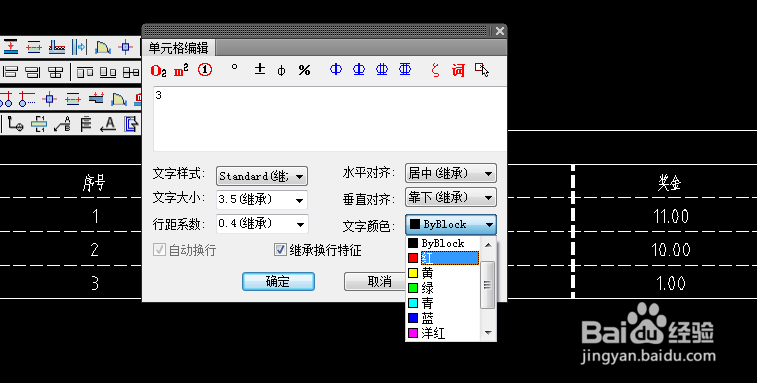Open the 垂直对齐 靠下 dropdown

[450, 197]
